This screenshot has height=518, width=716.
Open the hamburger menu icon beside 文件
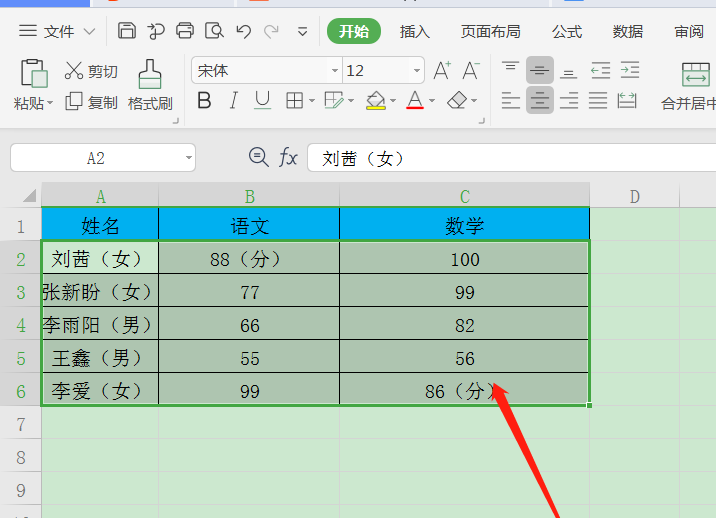(28, 31)
